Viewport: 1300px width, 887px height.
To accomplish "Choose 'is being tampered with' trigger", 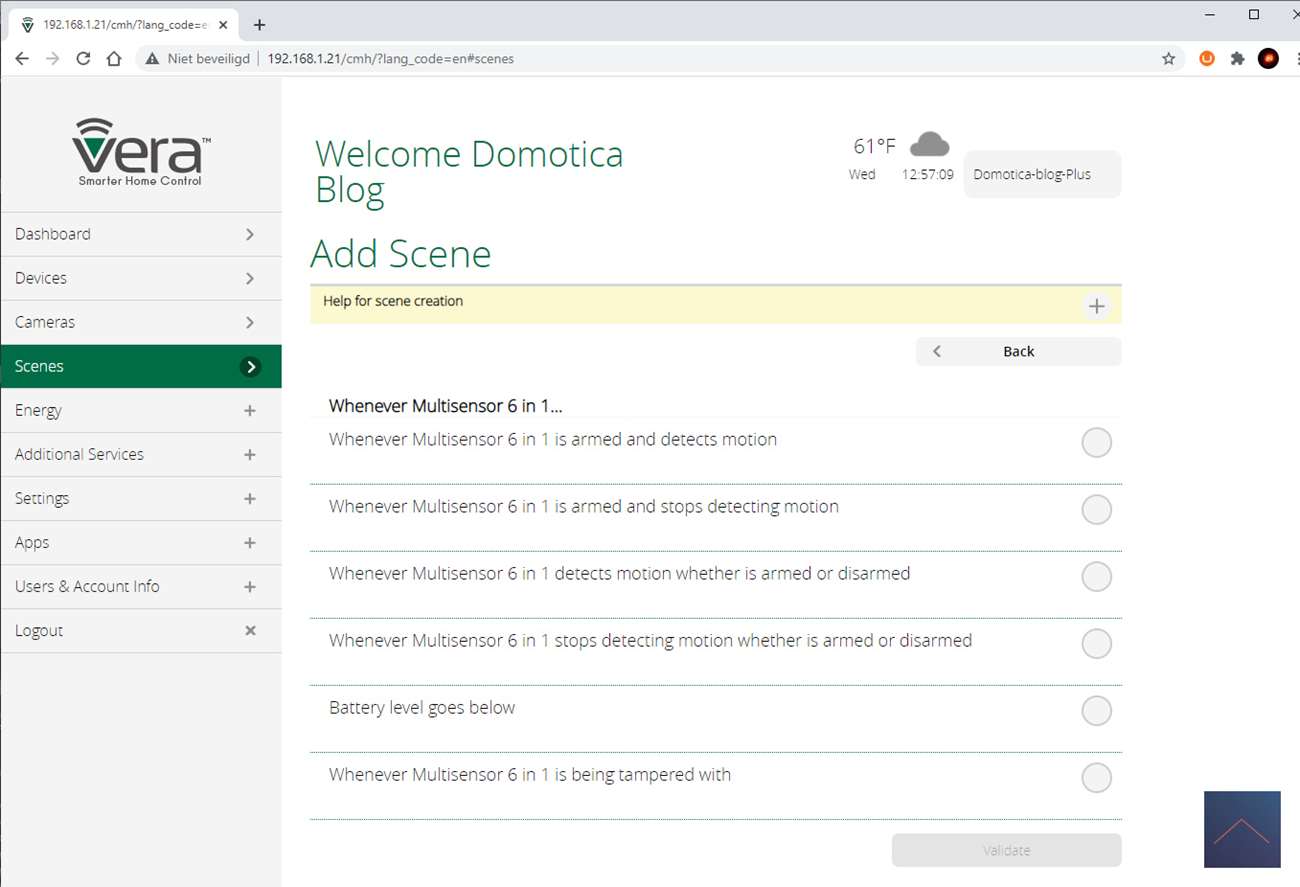I will coord(1096,778).
